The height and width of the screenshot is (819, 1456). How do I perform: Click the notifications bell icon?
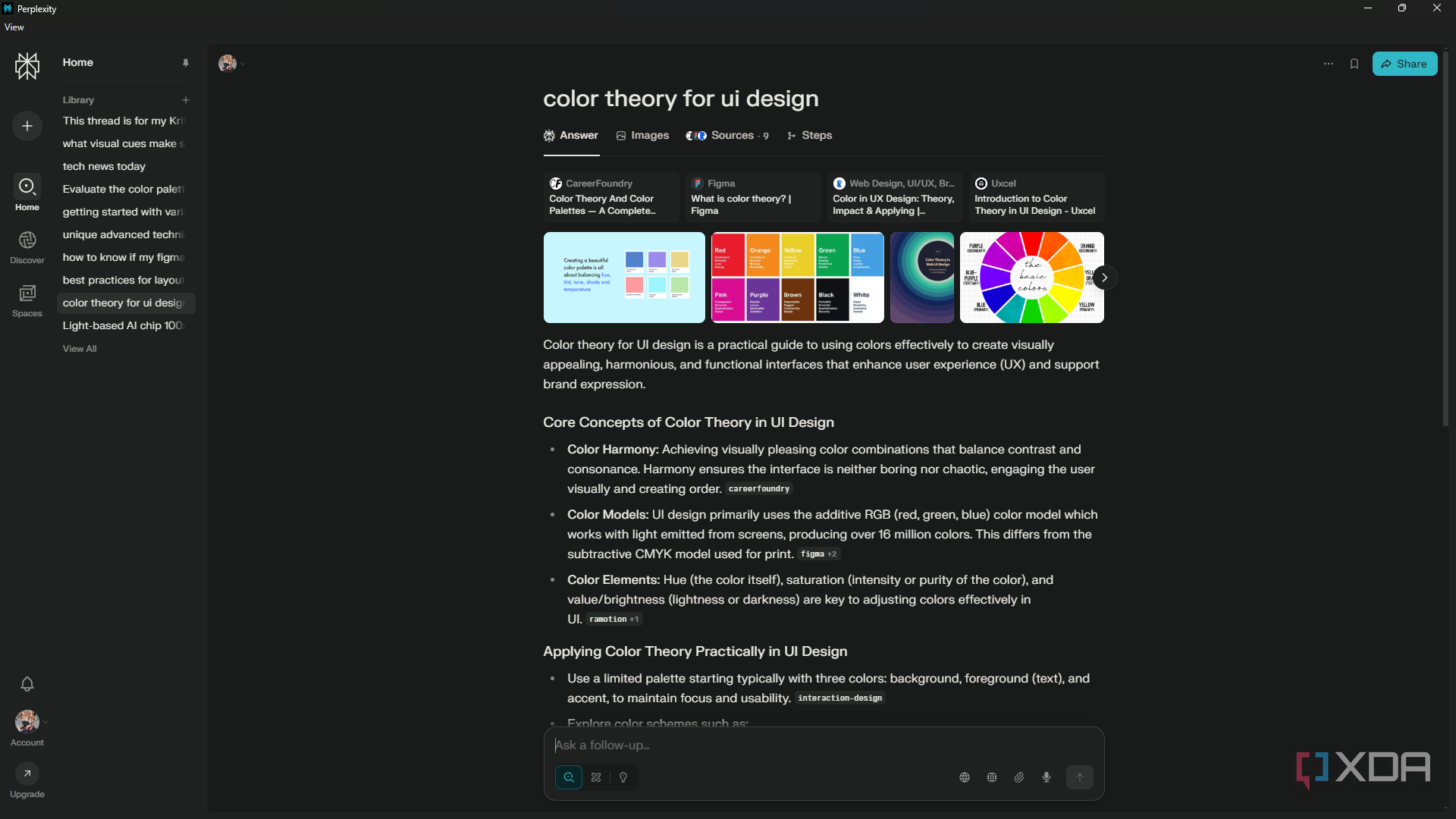(27, 684)
